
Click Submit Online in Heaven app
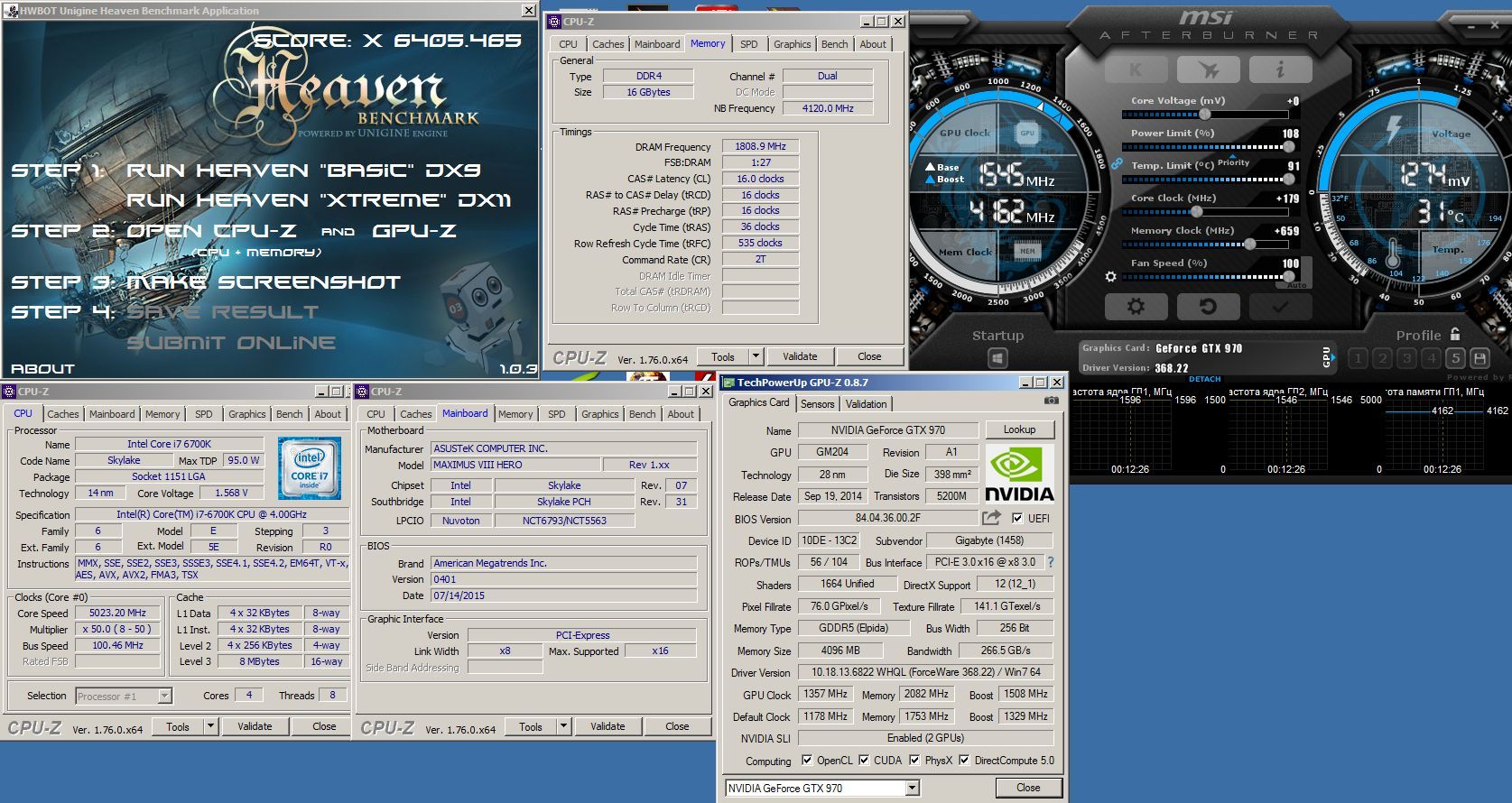tap(231, 343)
